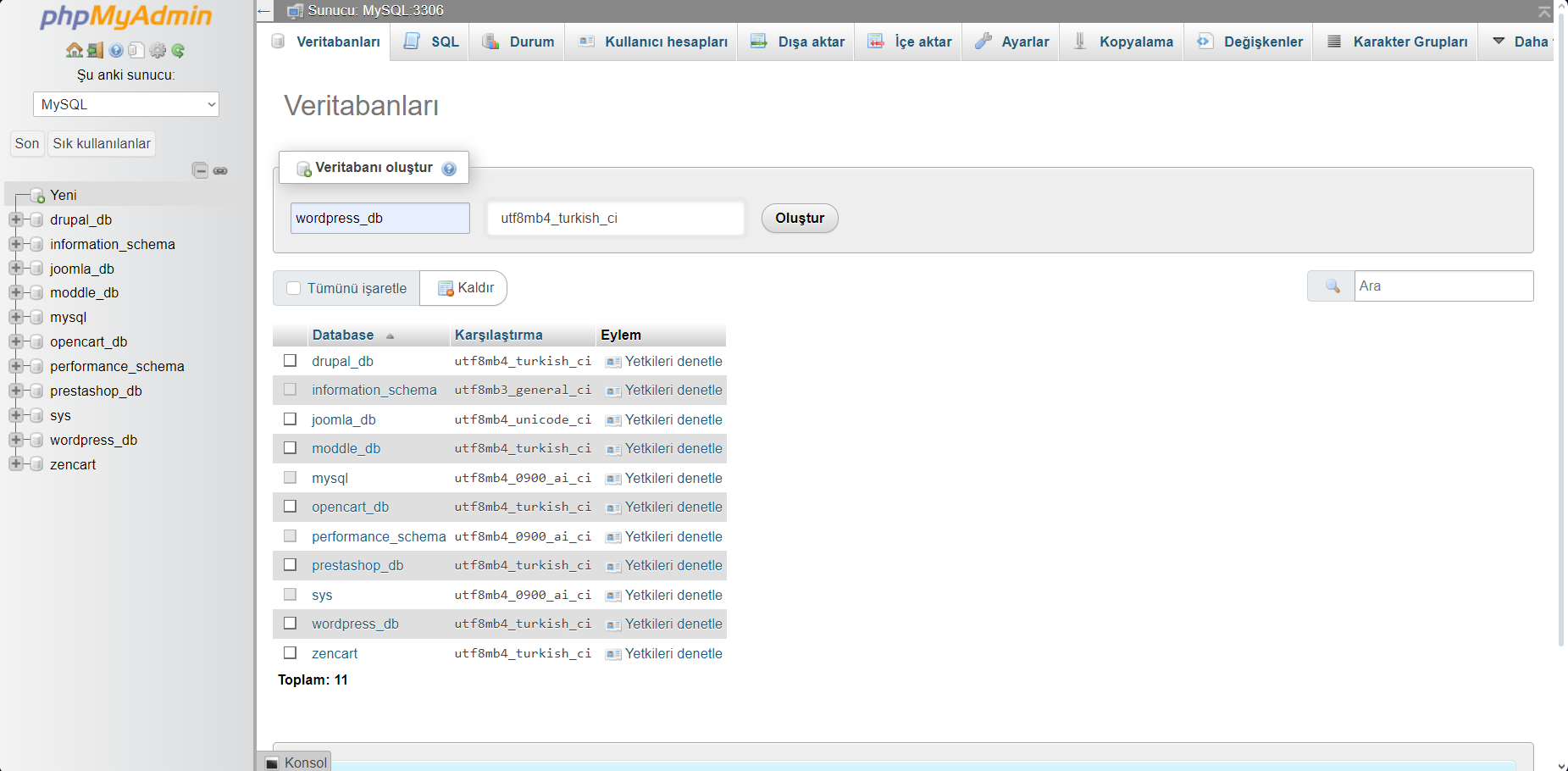Check the Tümünü işaretle checkbox
The image size is (1568, 771).
294,288
